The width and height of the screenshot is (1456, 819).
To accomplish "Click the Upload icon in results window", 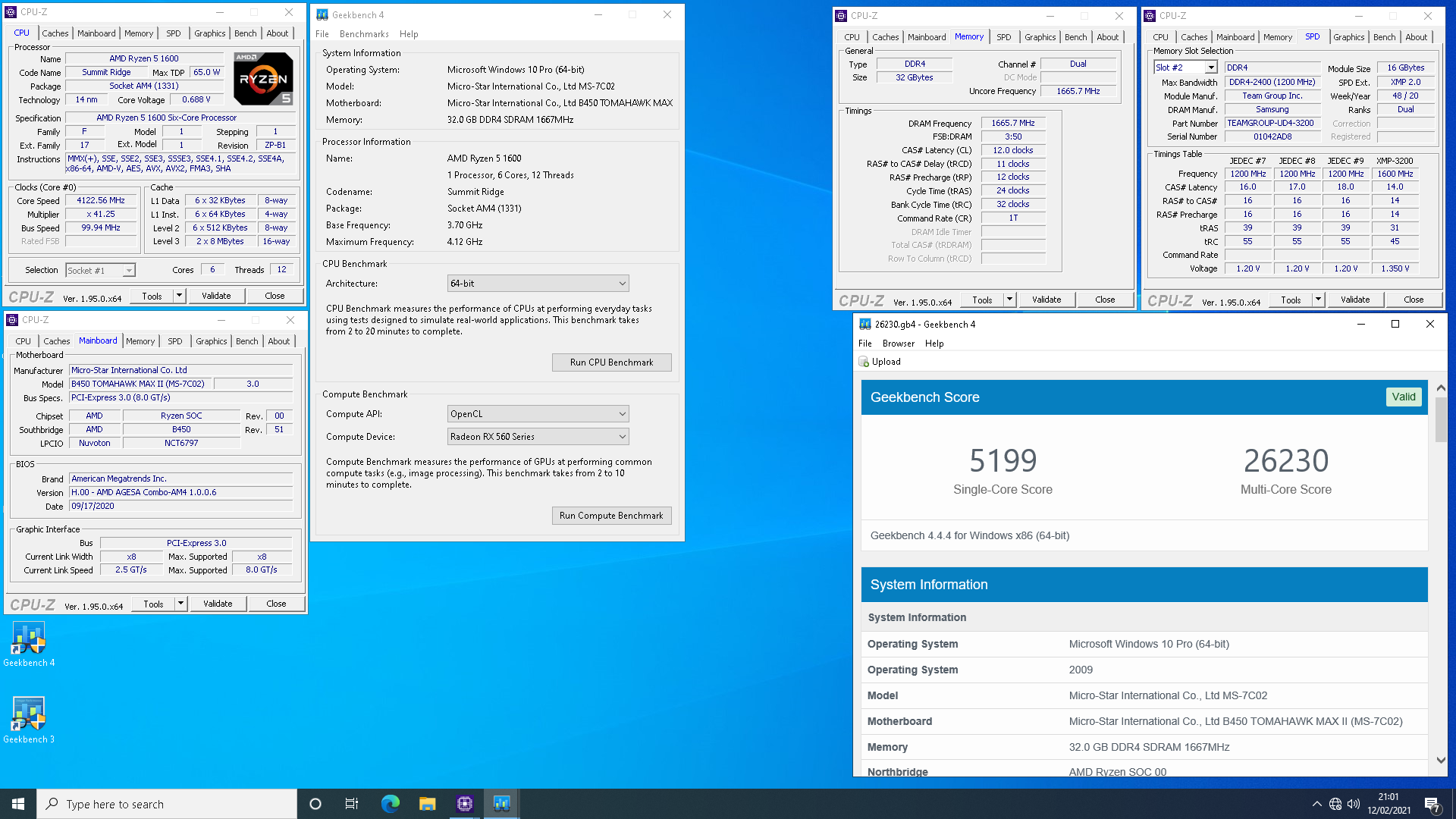I will 864,362.
